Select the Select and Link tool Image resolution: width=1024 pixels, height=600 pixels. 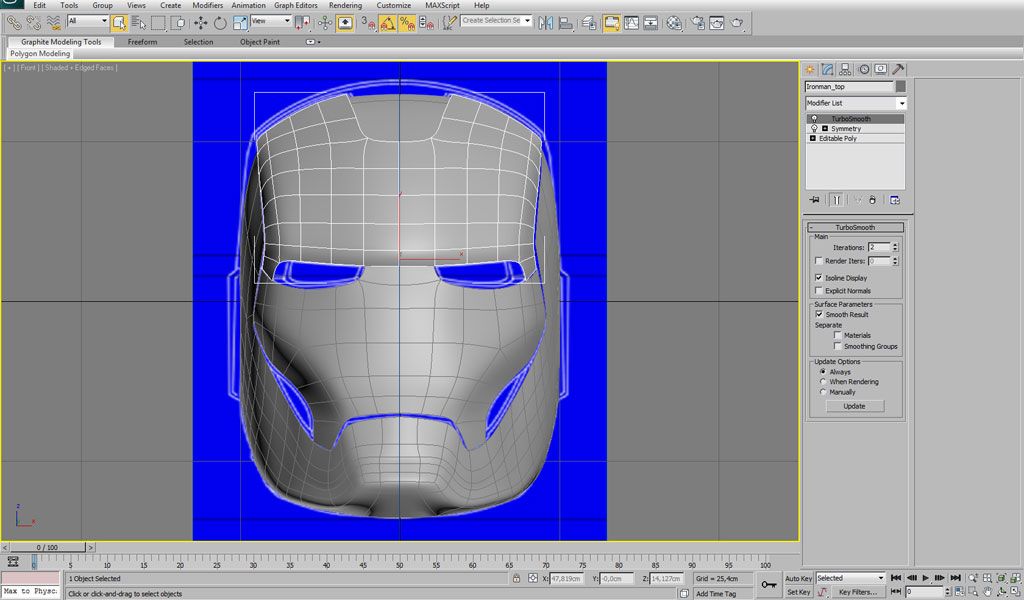pyautogui.click(x=13, y=23)
